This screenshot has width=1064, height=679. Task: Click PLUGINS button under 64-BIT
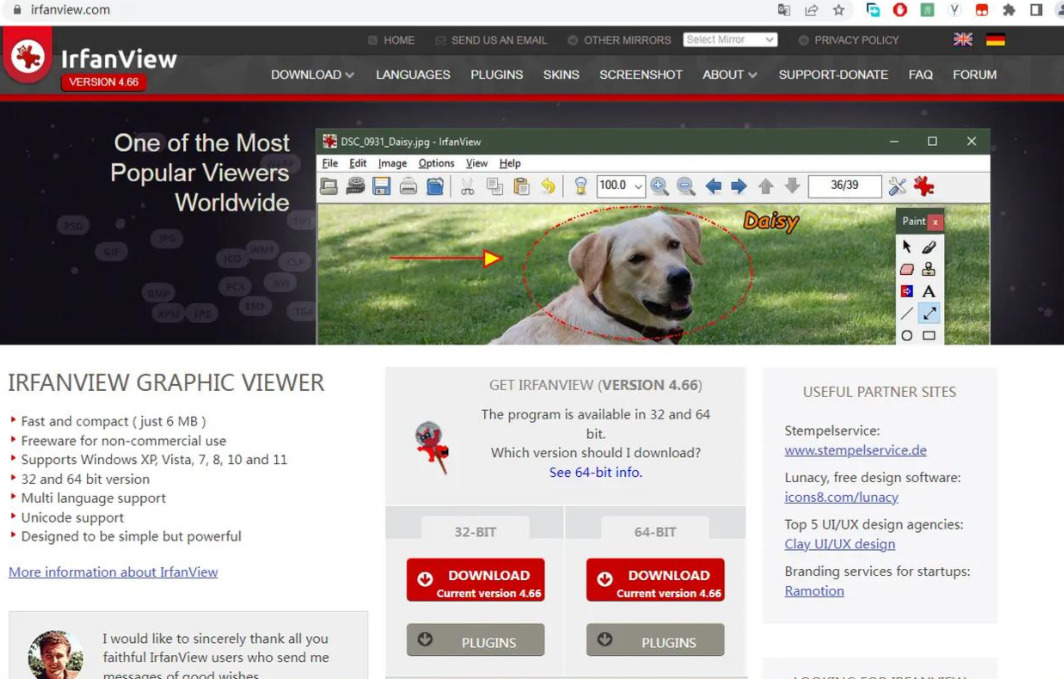click(x=655, y=640)
